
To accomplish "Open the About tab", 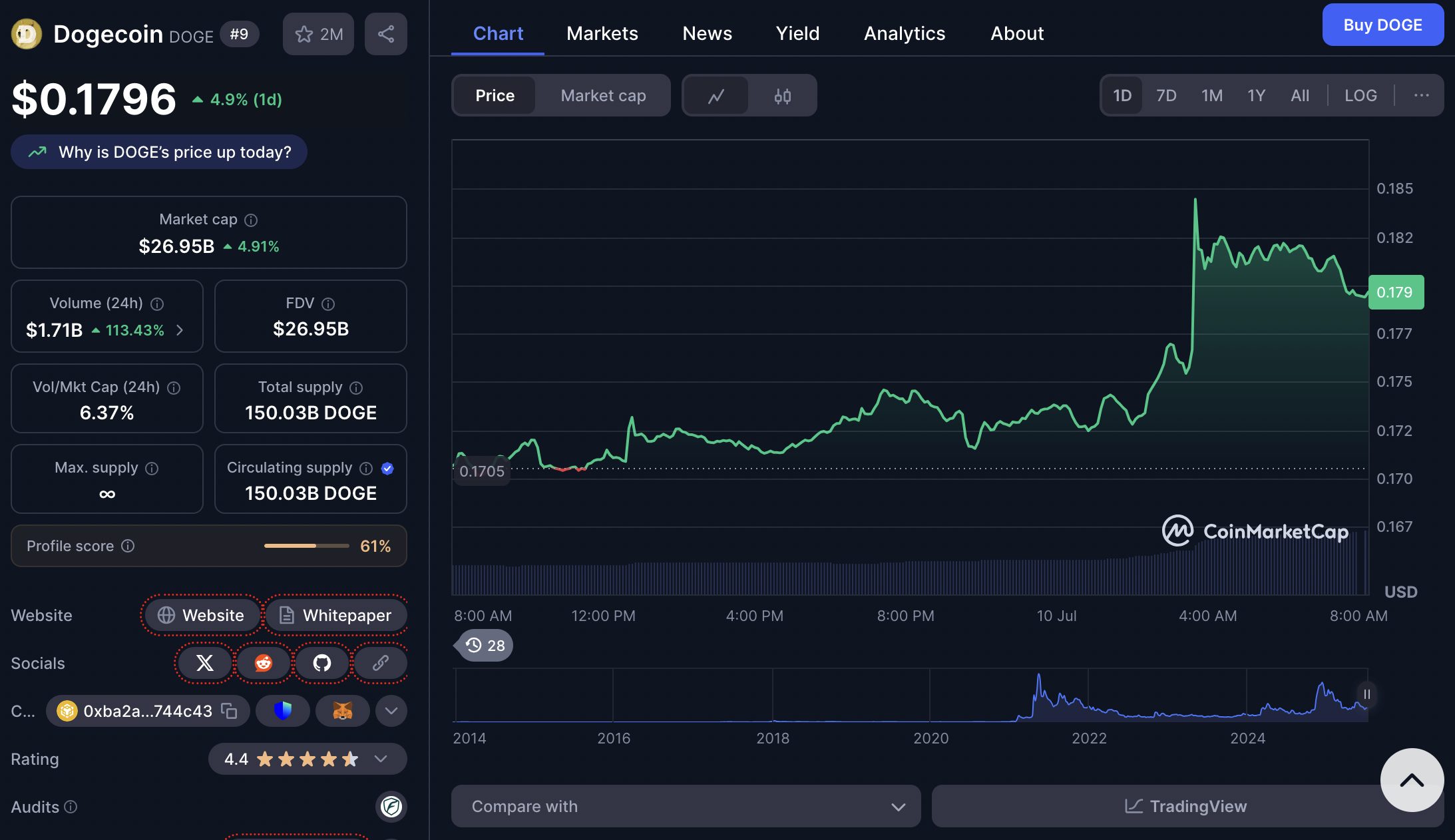I will click(1017, 33).
